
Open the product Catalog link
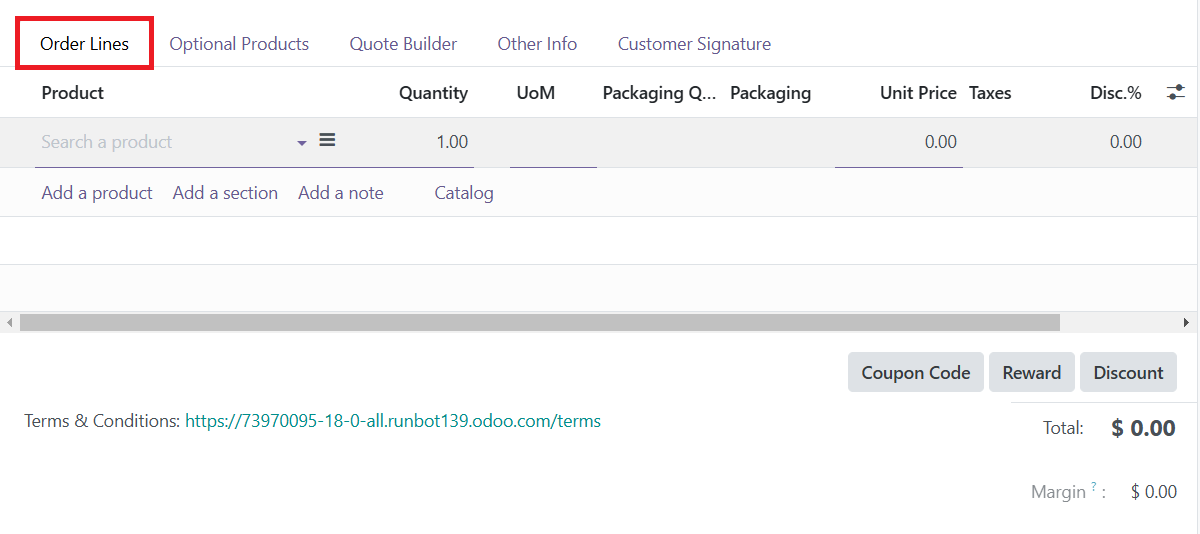click(464, 193)
